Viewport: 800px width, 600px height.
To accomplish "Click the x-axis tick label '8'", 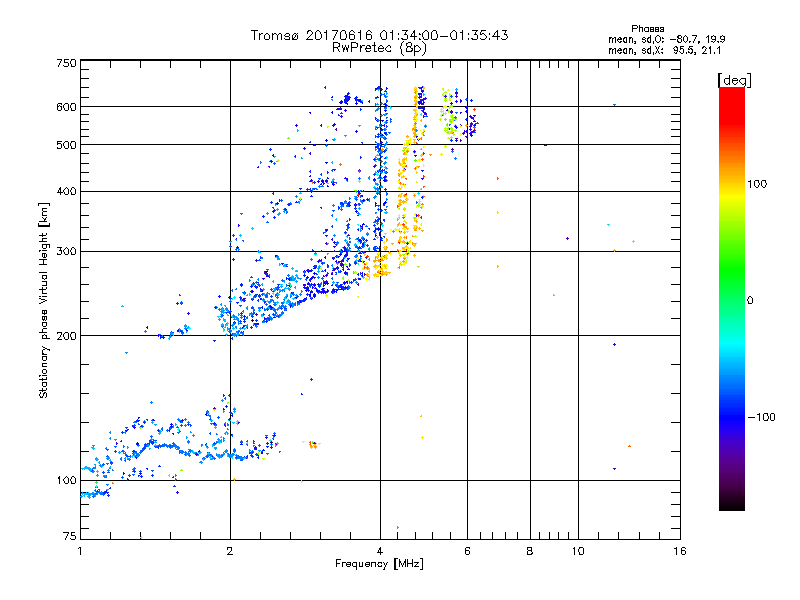I will pyautogui.click(x=530, y=551).
